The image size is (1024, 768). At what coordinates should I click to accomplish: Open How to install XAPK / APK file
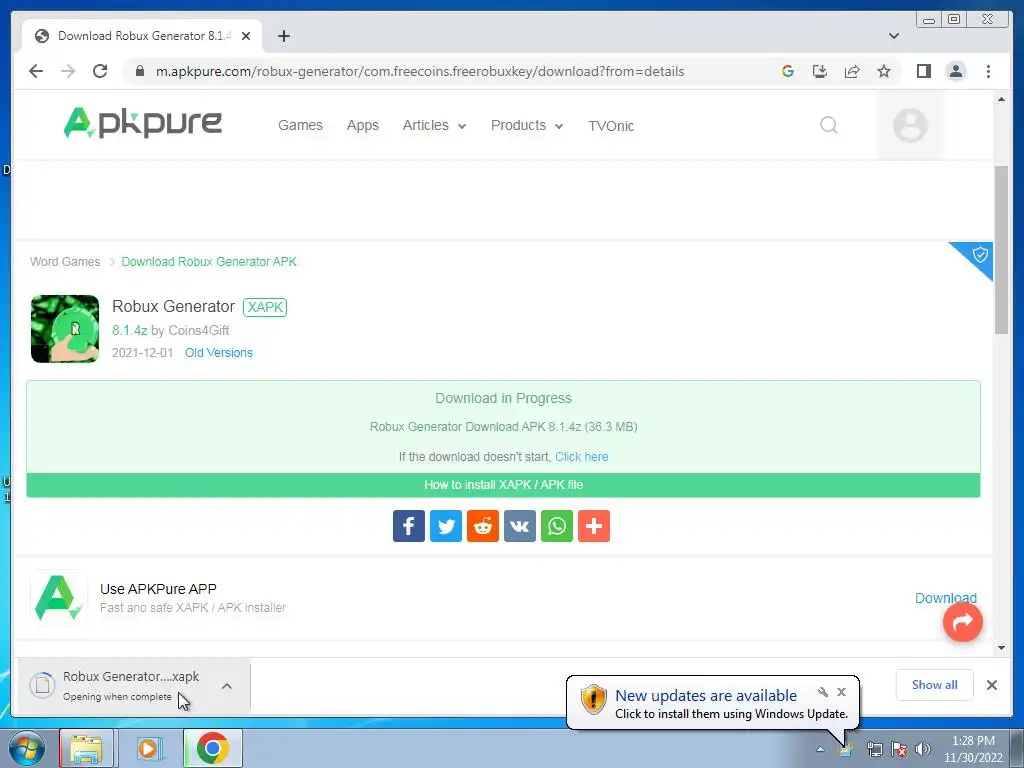[x=503, y=485]
